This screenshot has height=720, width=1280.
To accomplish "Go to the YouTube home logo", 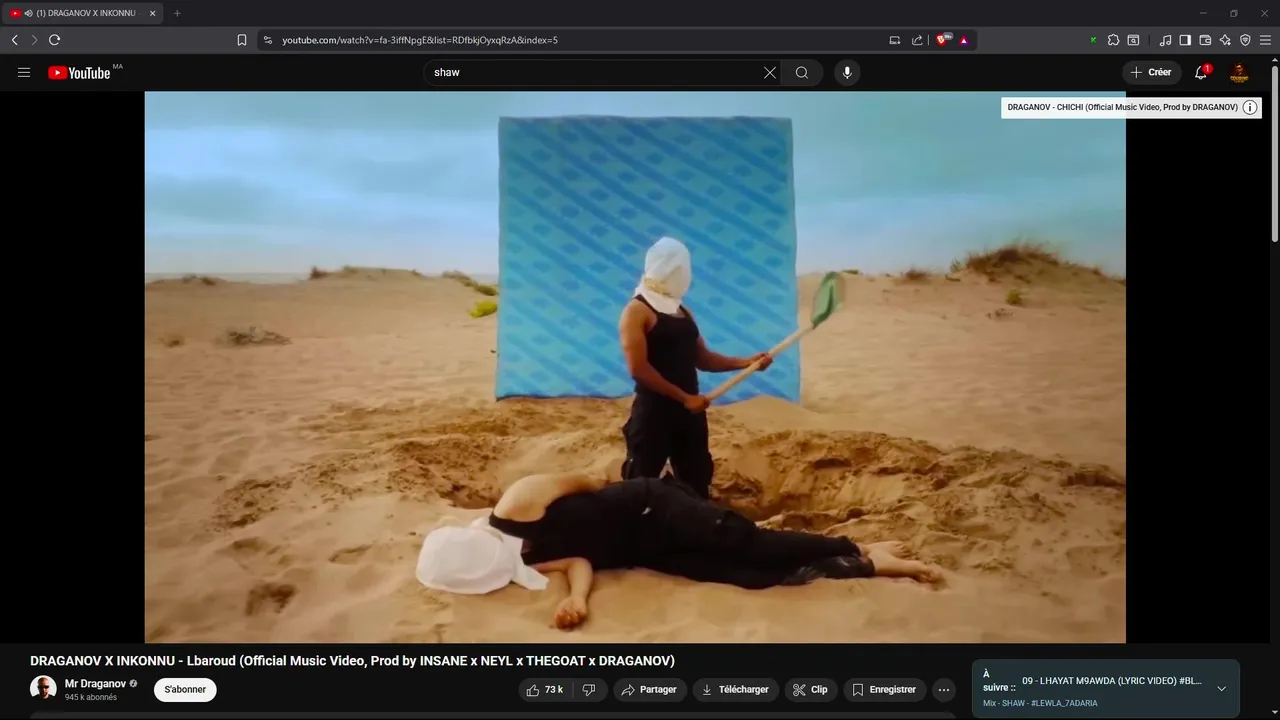I will [x=79, y=72].
